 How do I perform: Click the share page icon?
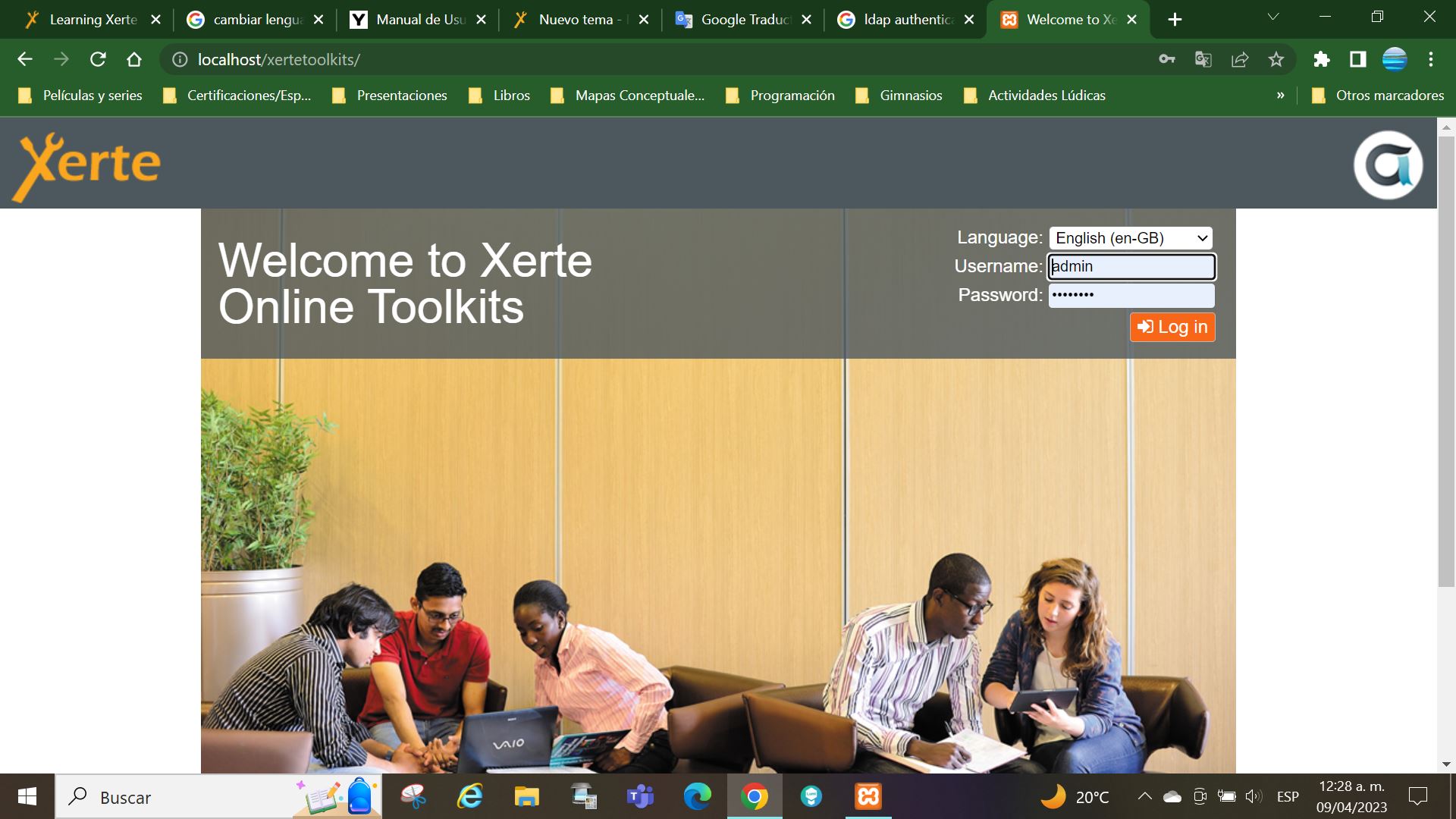click(1240, 59)
